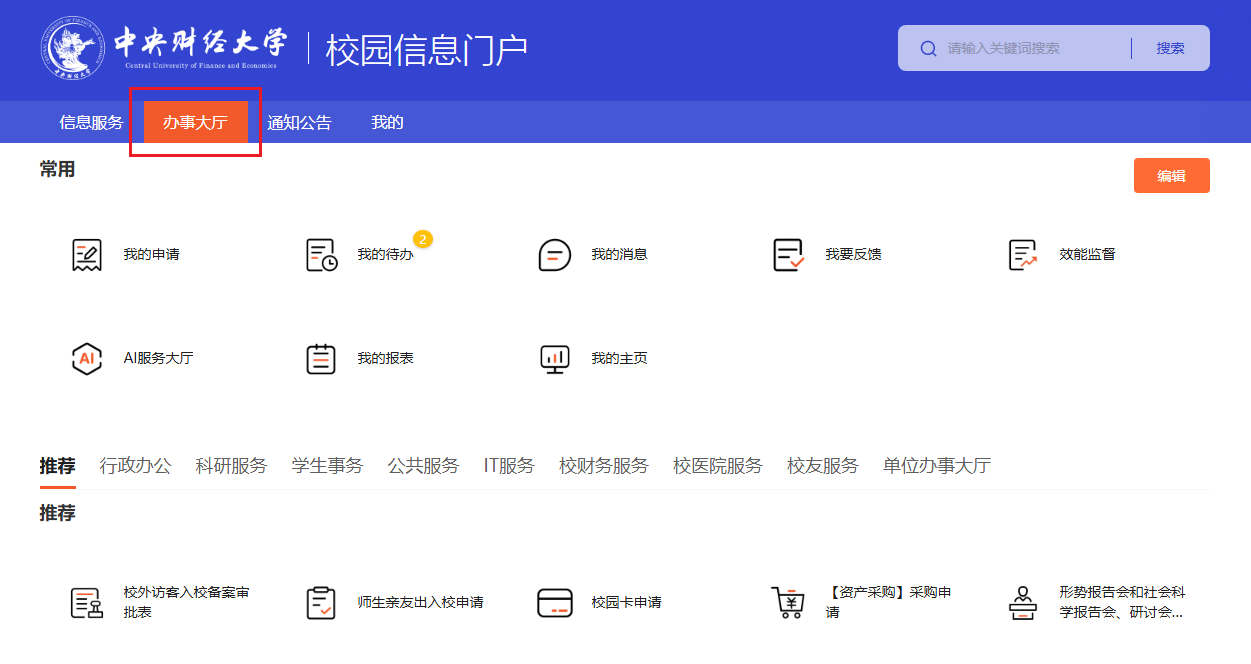The image size is (1251, 664).
Task: Open the 校园卡申请 card icon
Action: [555, 603]
